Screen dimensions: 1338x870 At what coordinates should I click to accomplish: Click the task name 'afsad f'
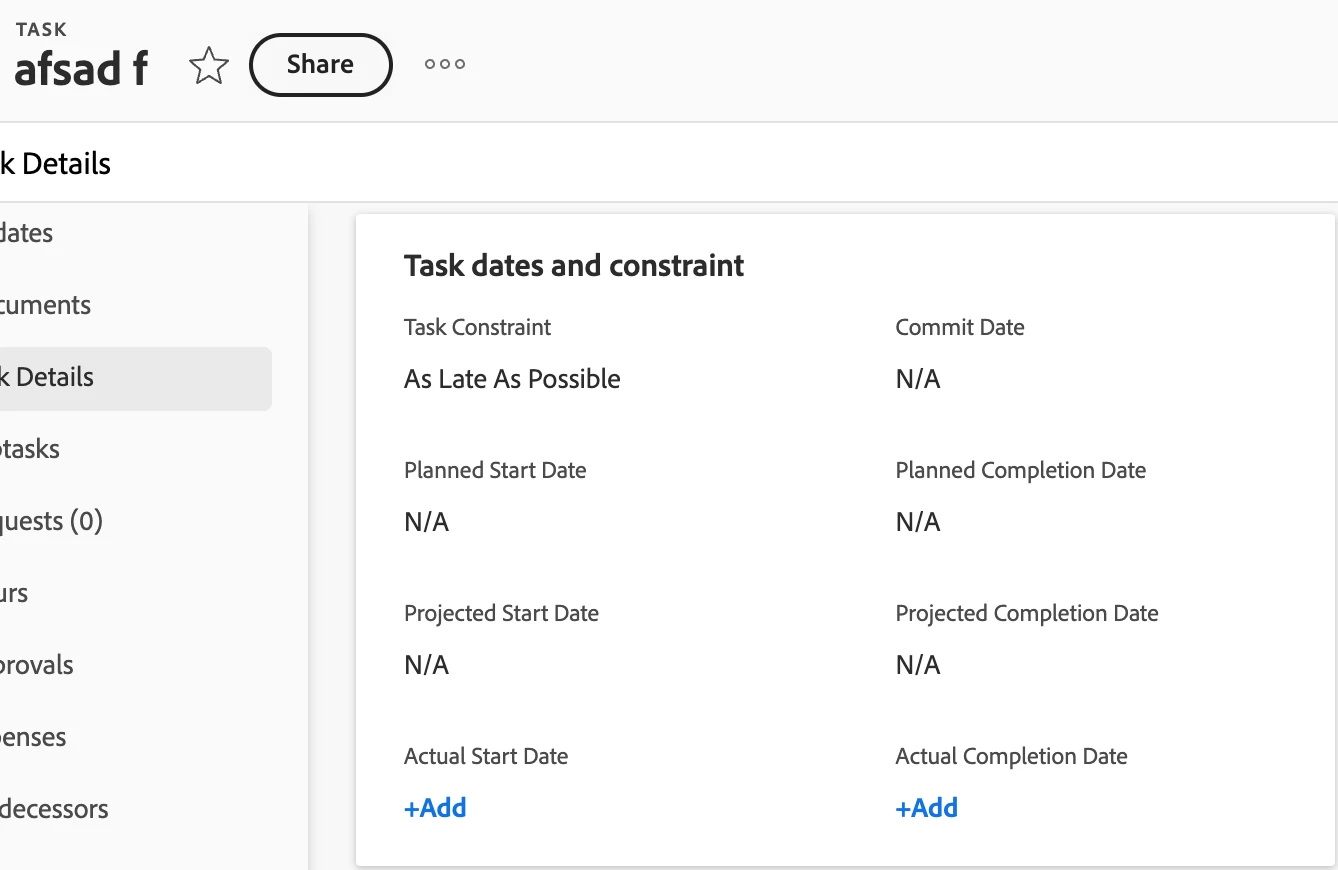click(x=81, y=68)
